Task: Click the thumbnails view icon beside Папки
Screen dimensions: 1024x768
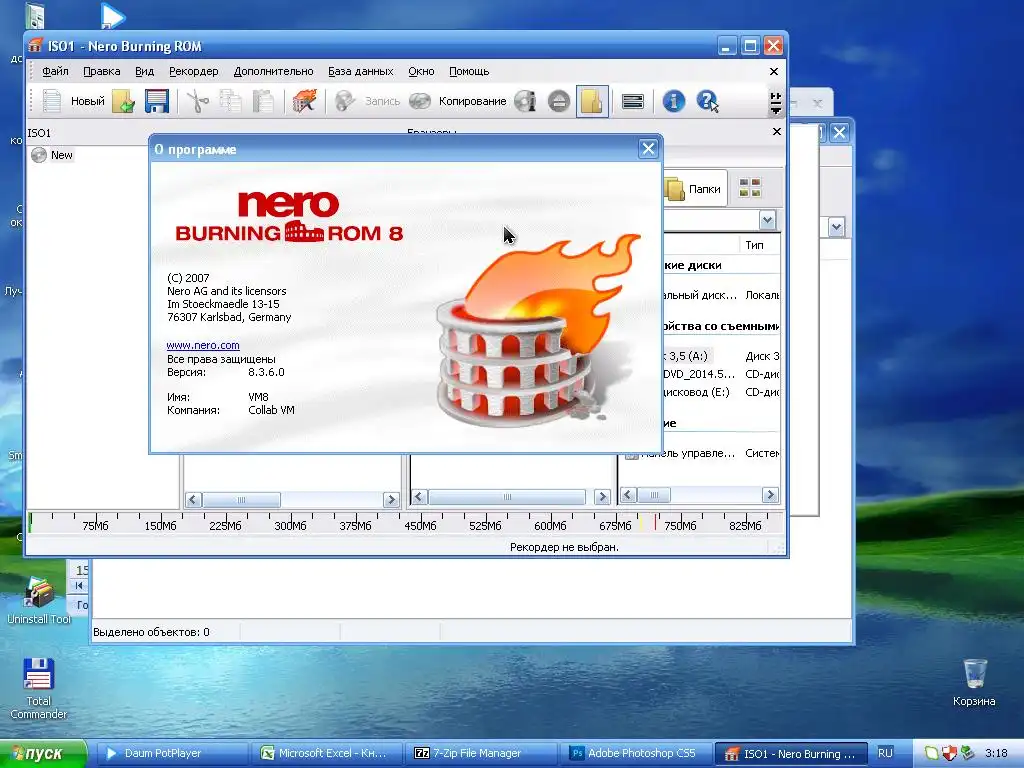Action: coord(750,188)
